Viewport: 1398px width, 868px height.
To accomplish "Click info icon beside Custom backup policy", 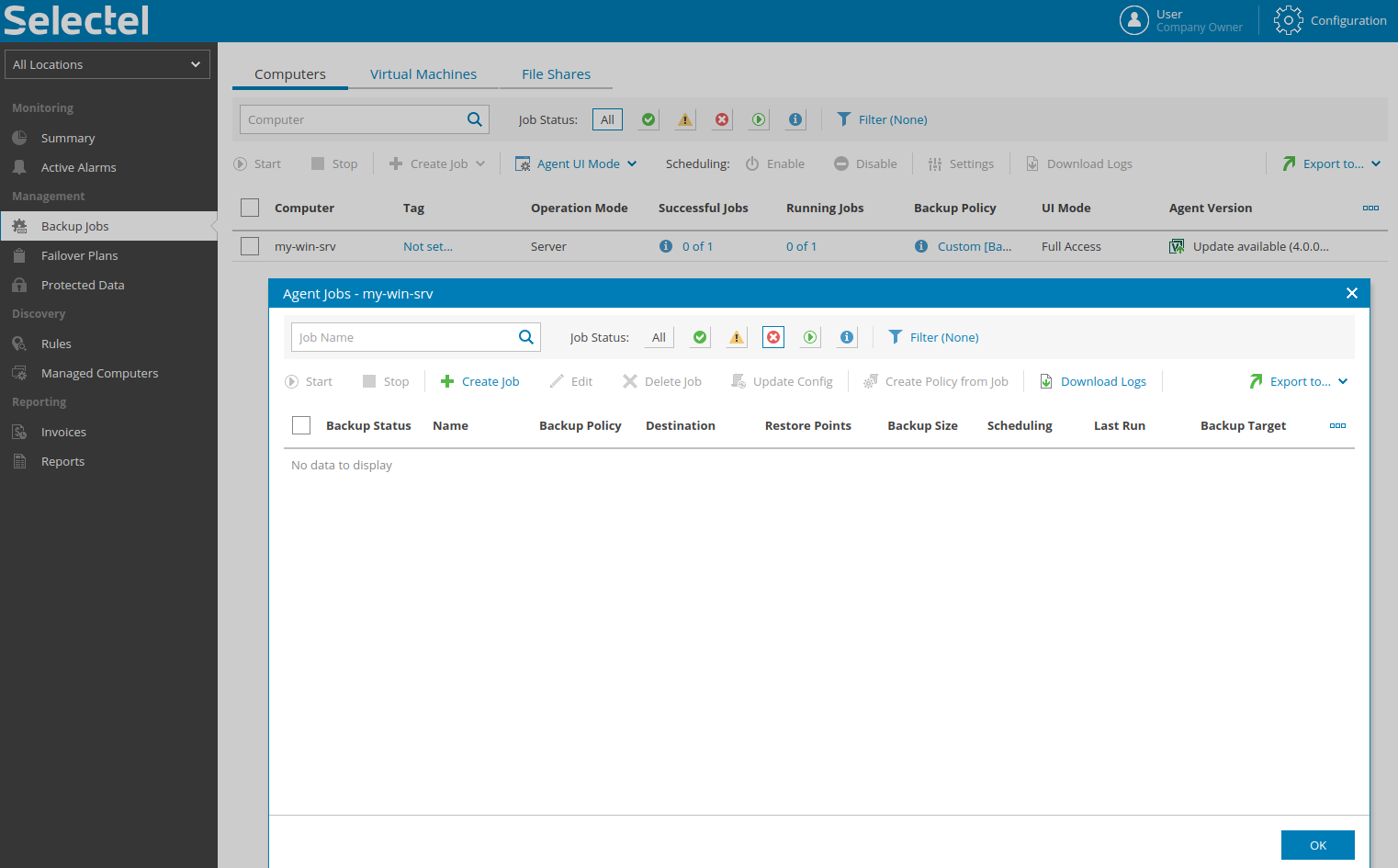I will point(921,246).
